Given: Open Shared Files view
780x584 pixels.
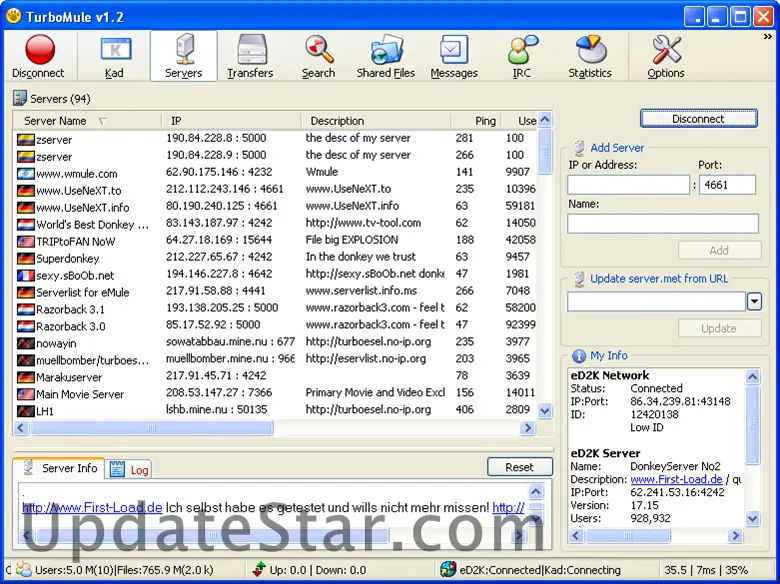Looking at the screenshot, I should coord(386,56).
